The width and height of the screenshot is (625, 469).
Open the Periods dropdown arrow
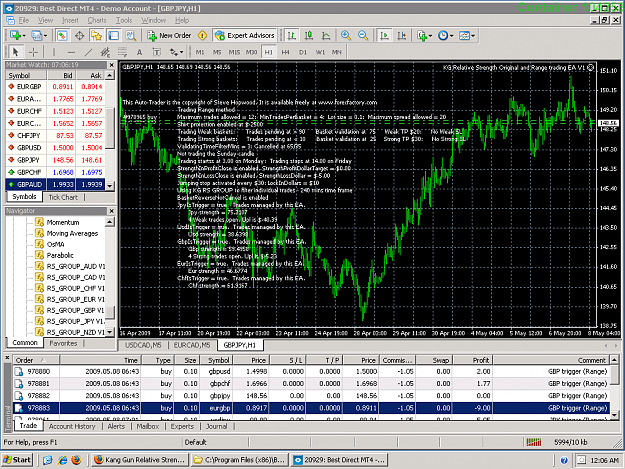click(x=452, y=36)
